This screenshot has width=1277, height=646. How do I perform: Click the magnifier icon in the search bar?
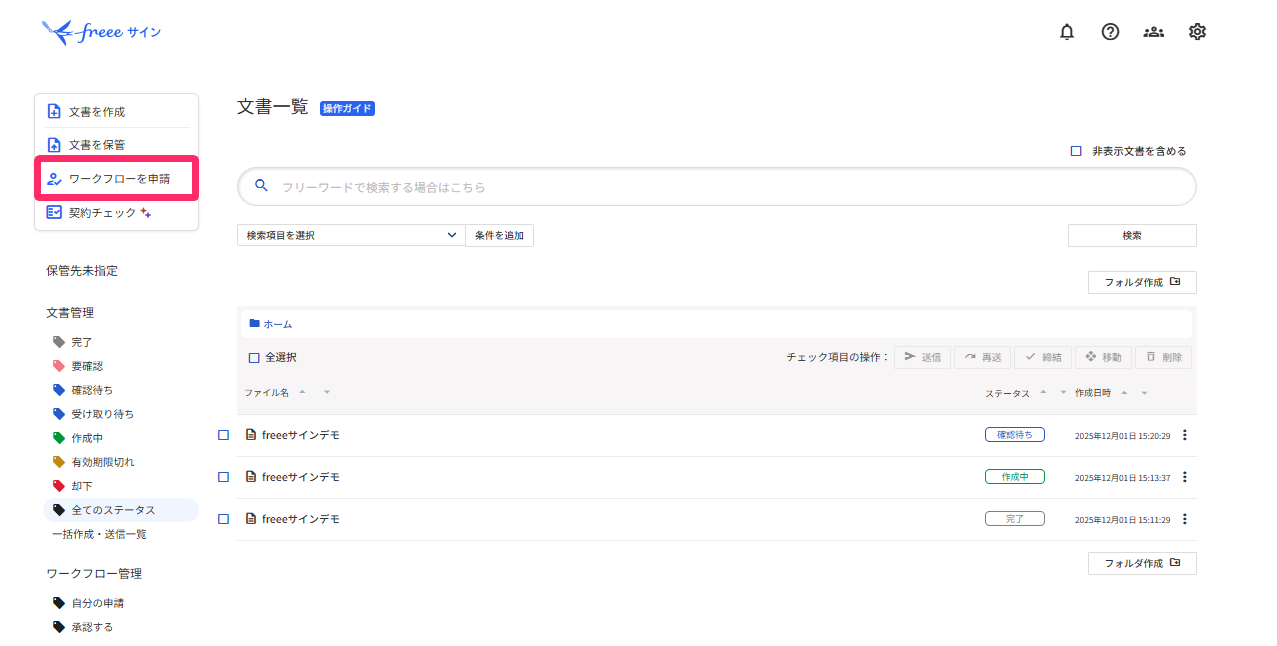[x=262, y=186]
